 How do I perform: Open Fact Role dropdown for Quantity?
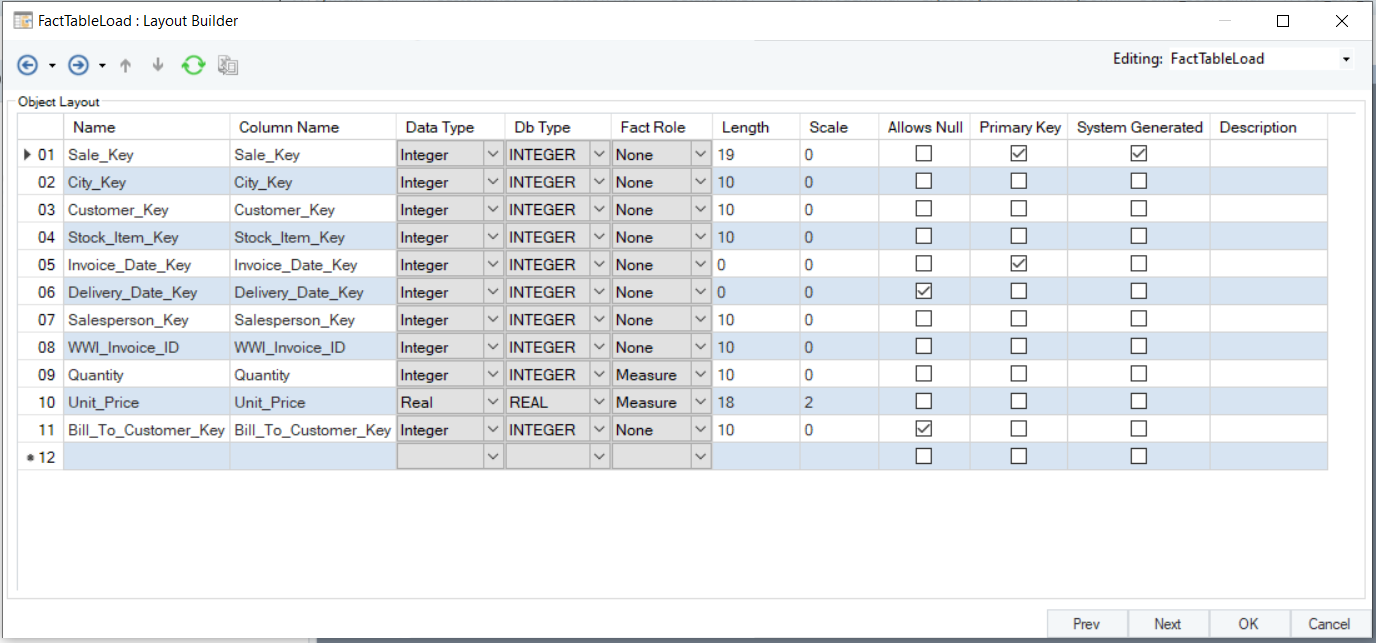700,375
